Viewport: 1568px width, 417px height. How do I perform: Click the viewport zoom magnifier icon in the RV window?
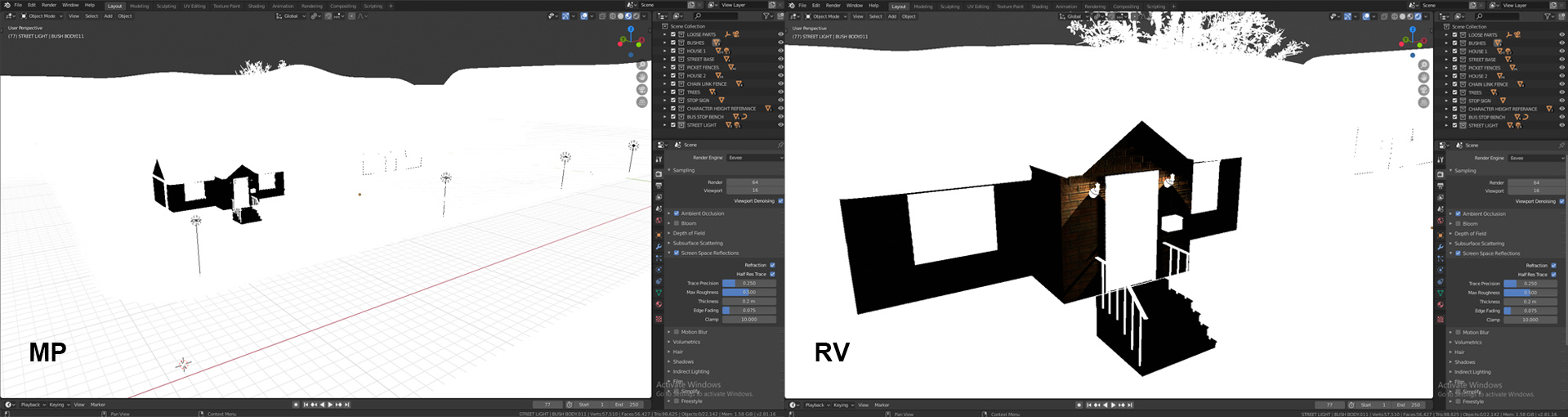click(x=1424, y=65)
